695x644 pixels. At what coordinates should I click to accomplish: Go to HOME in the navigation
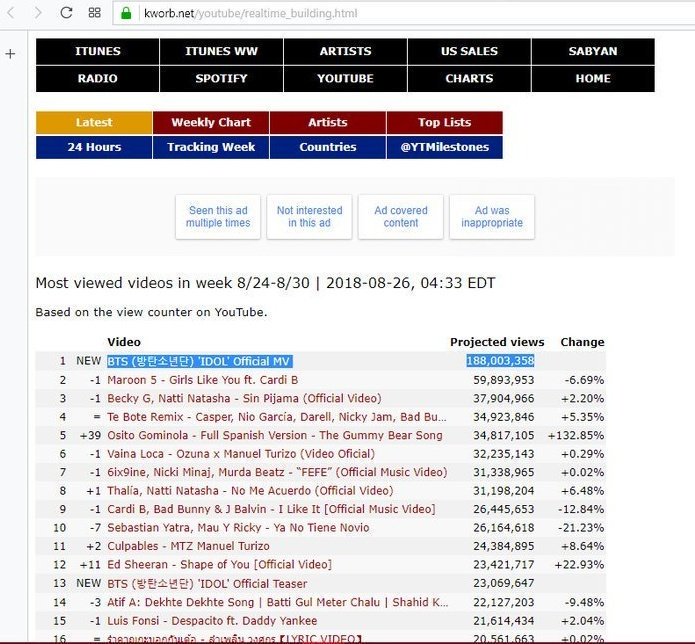(x=593, y=79)
